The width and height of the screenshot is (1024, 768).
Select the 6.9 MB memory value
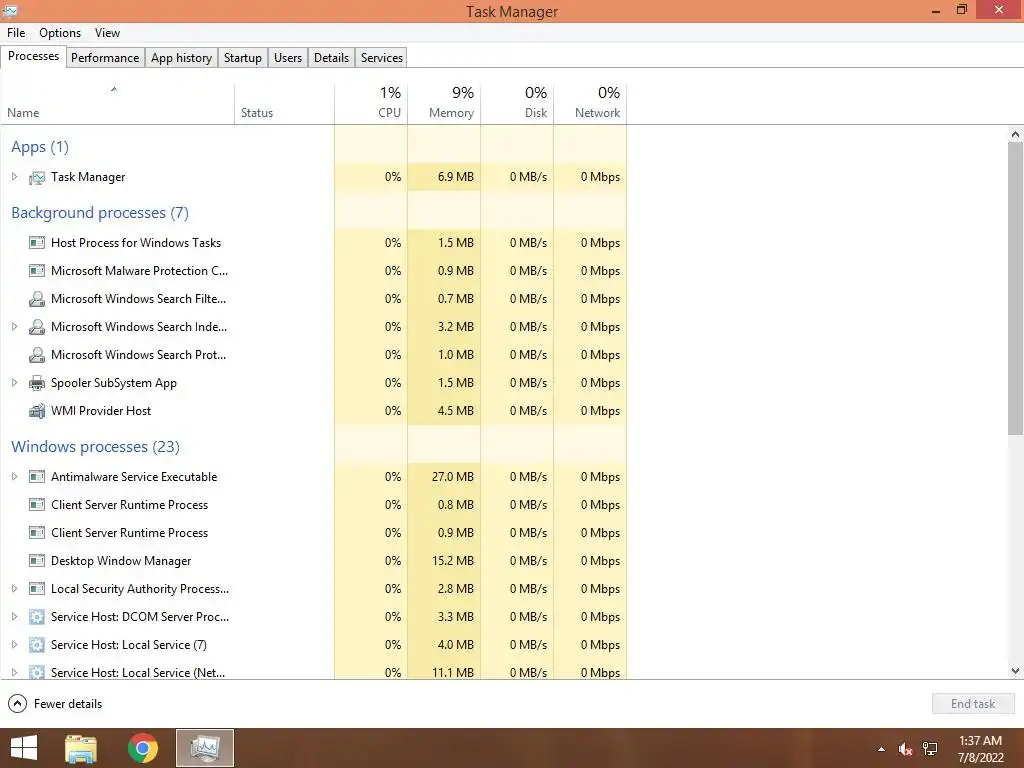click(x=456, y=177)
